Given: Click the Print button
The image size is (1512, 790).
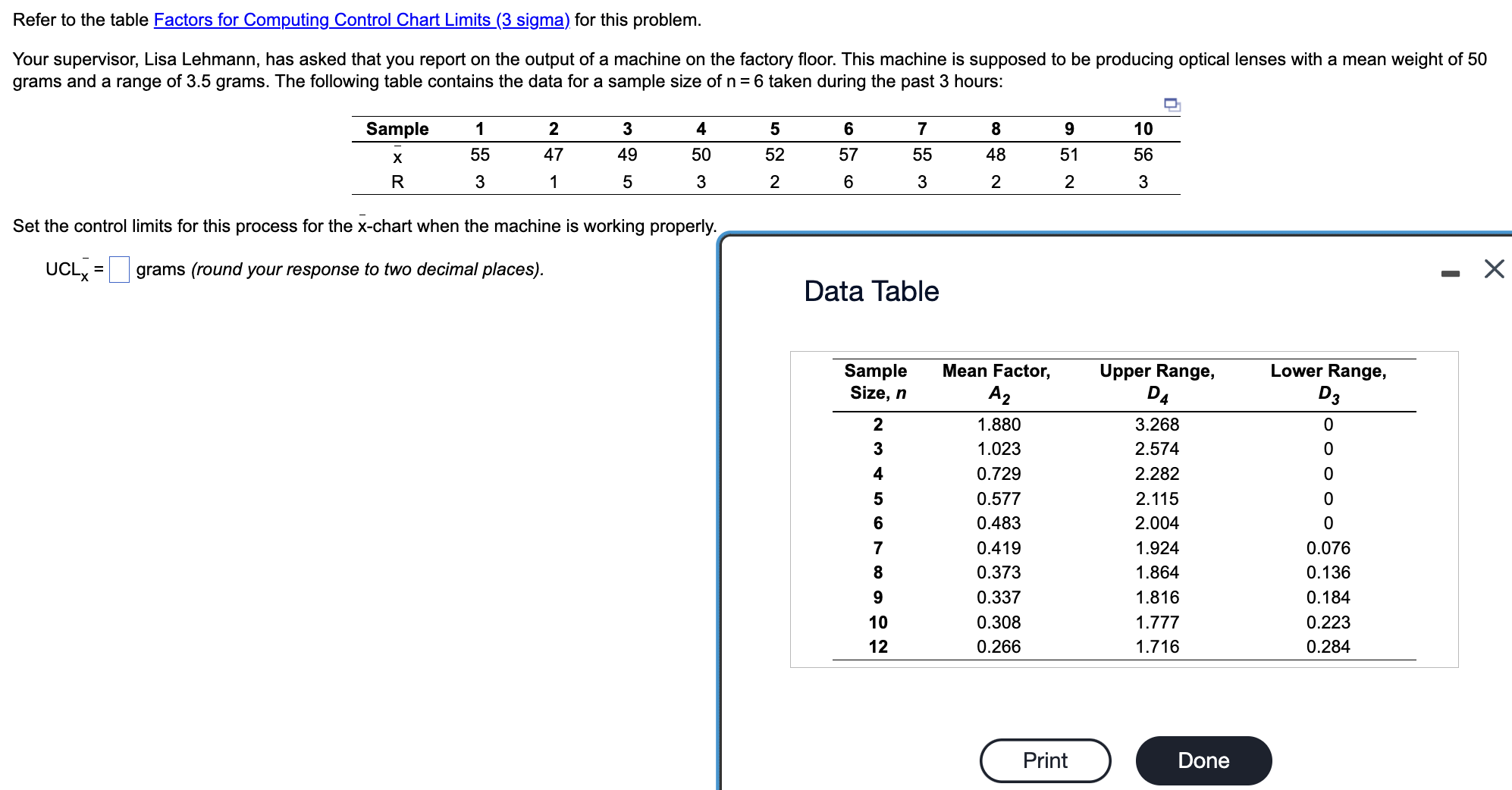Looking at the screenshot, I should click(1045, 760).
